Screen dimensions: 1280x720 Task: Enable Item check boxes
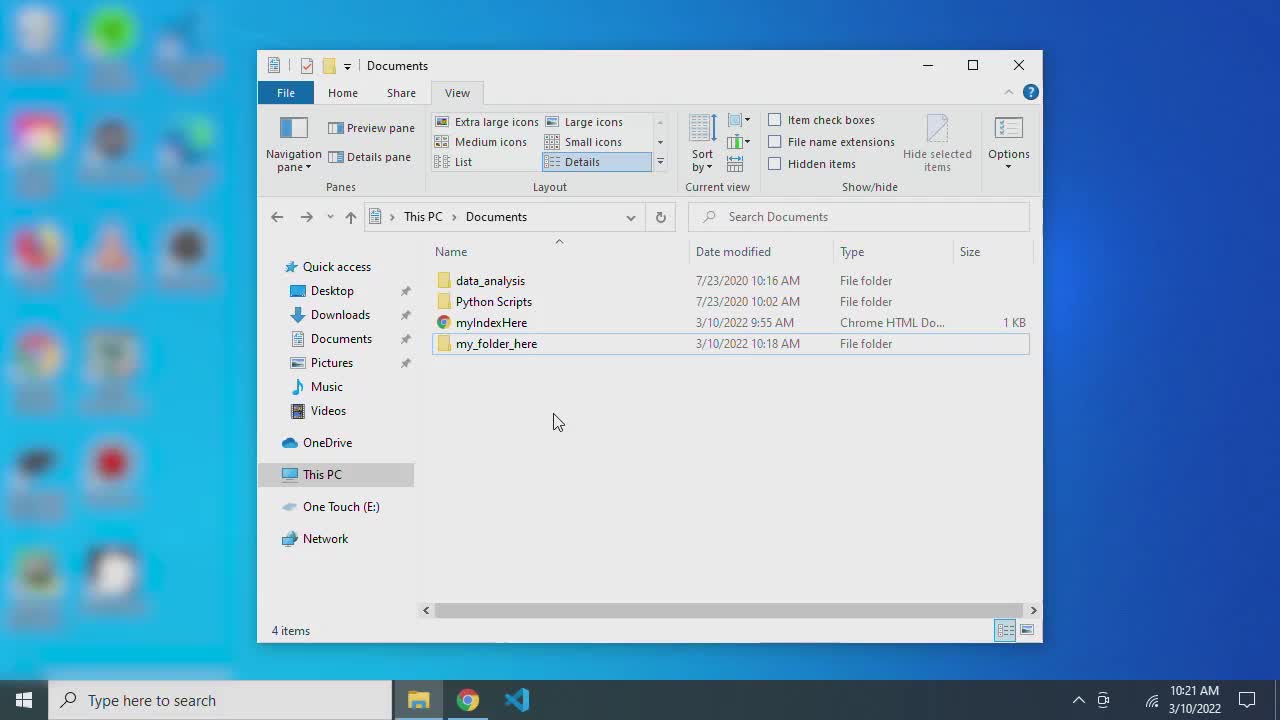pyautogui.click(x=775, y=120)
